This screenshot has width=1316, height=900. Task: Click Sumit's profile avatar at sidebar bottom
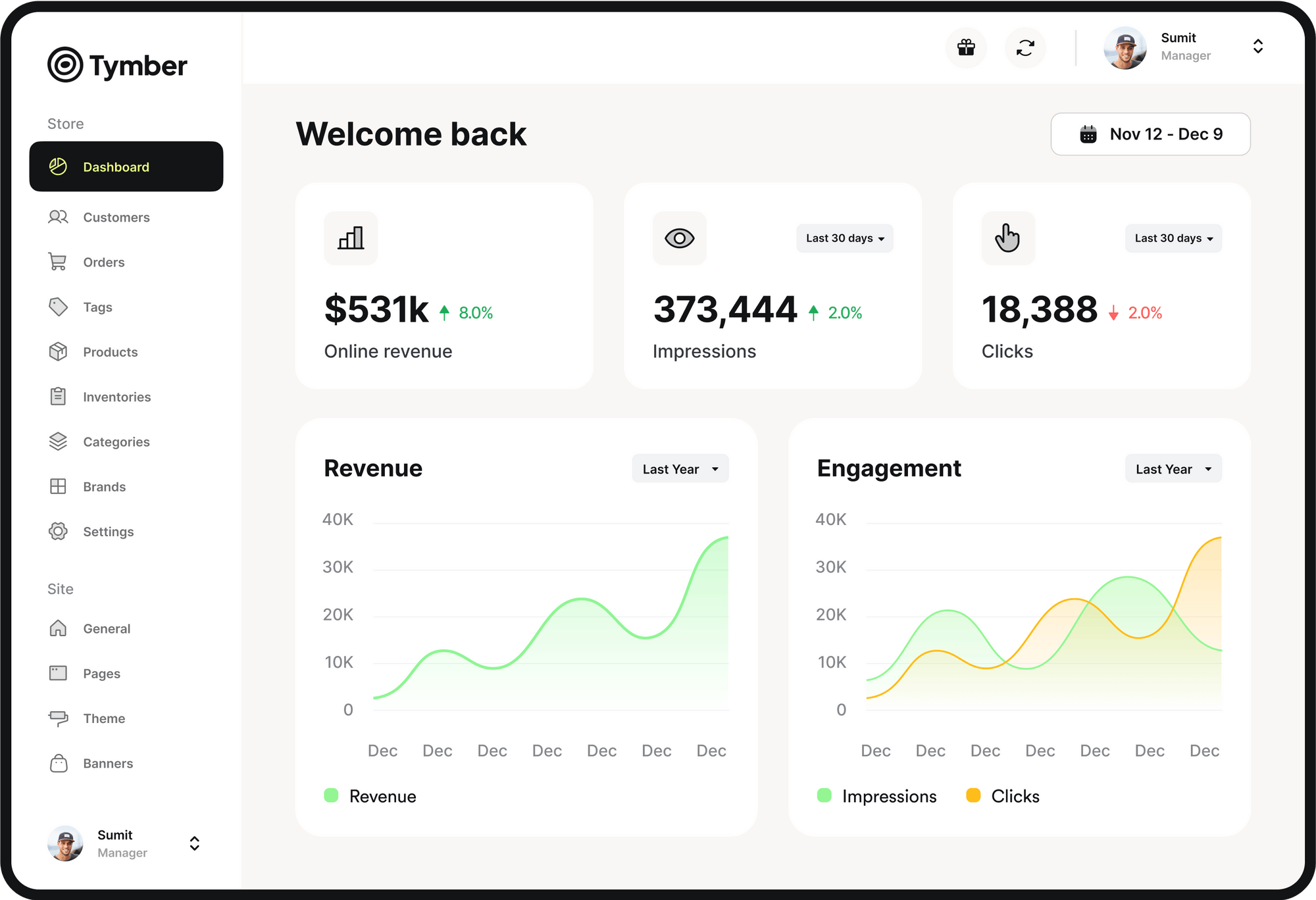pyautogui.click(x=64, y=843)
